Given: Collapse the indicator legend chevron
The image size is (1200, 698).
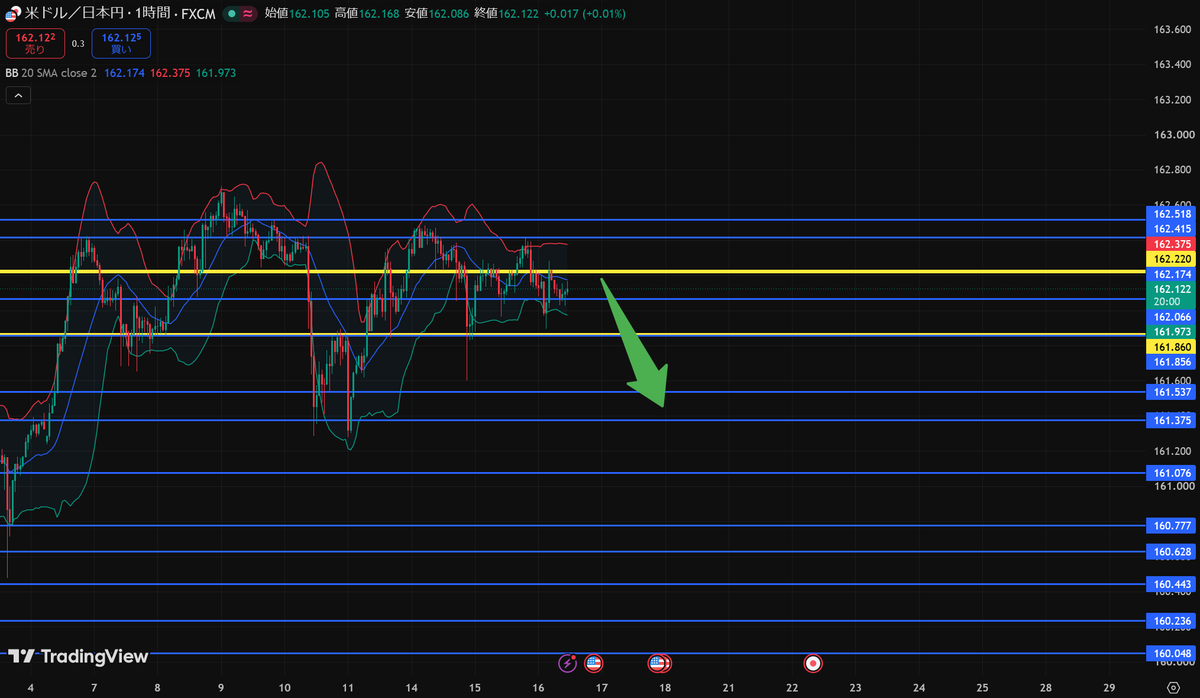Looking at the screenshot, I should point(18,96).
